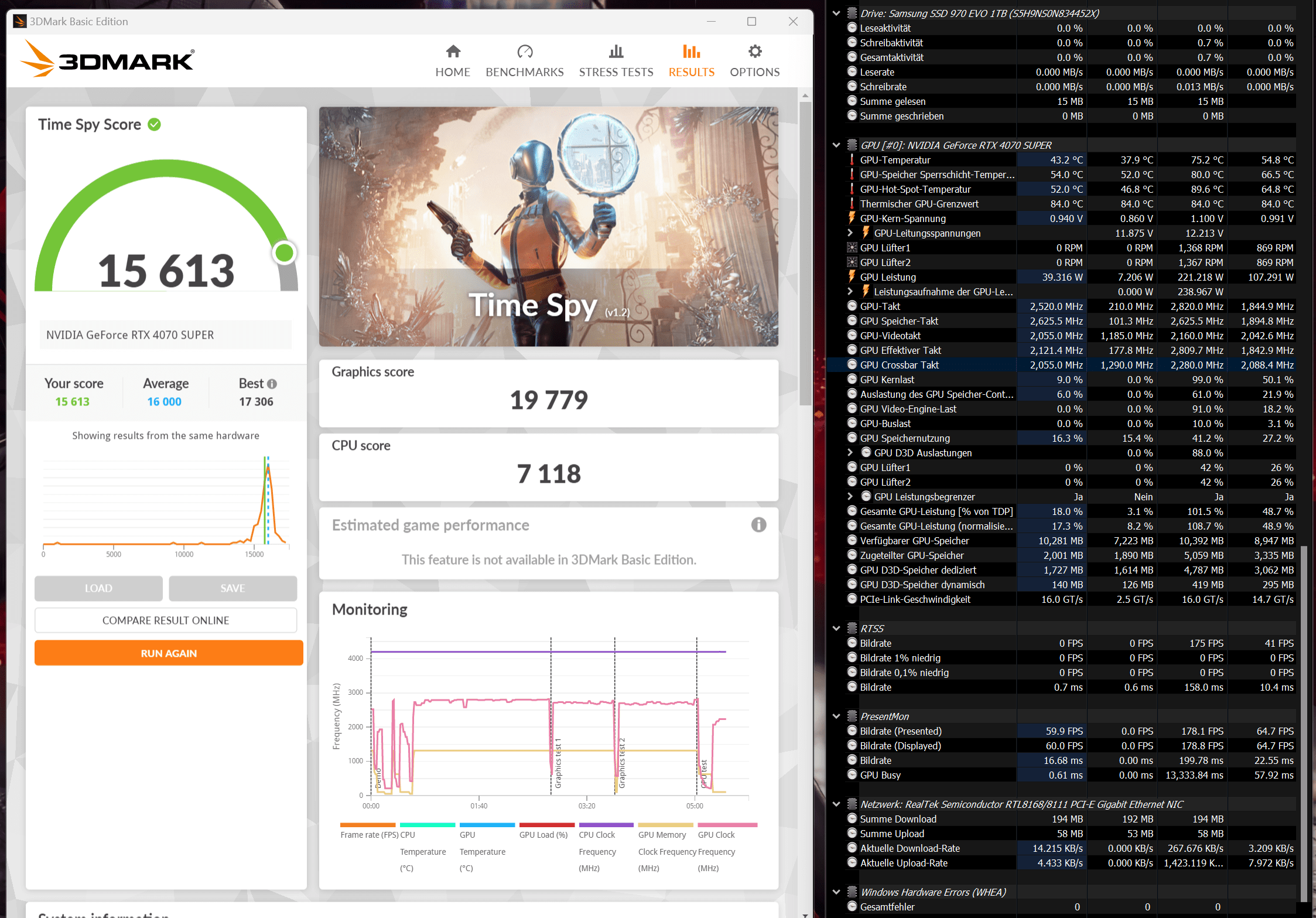Viewport: 1316px width, 918px height.
Task: Expand the GPU Leistungsbegrenzer entry
Action: (850, 497)
